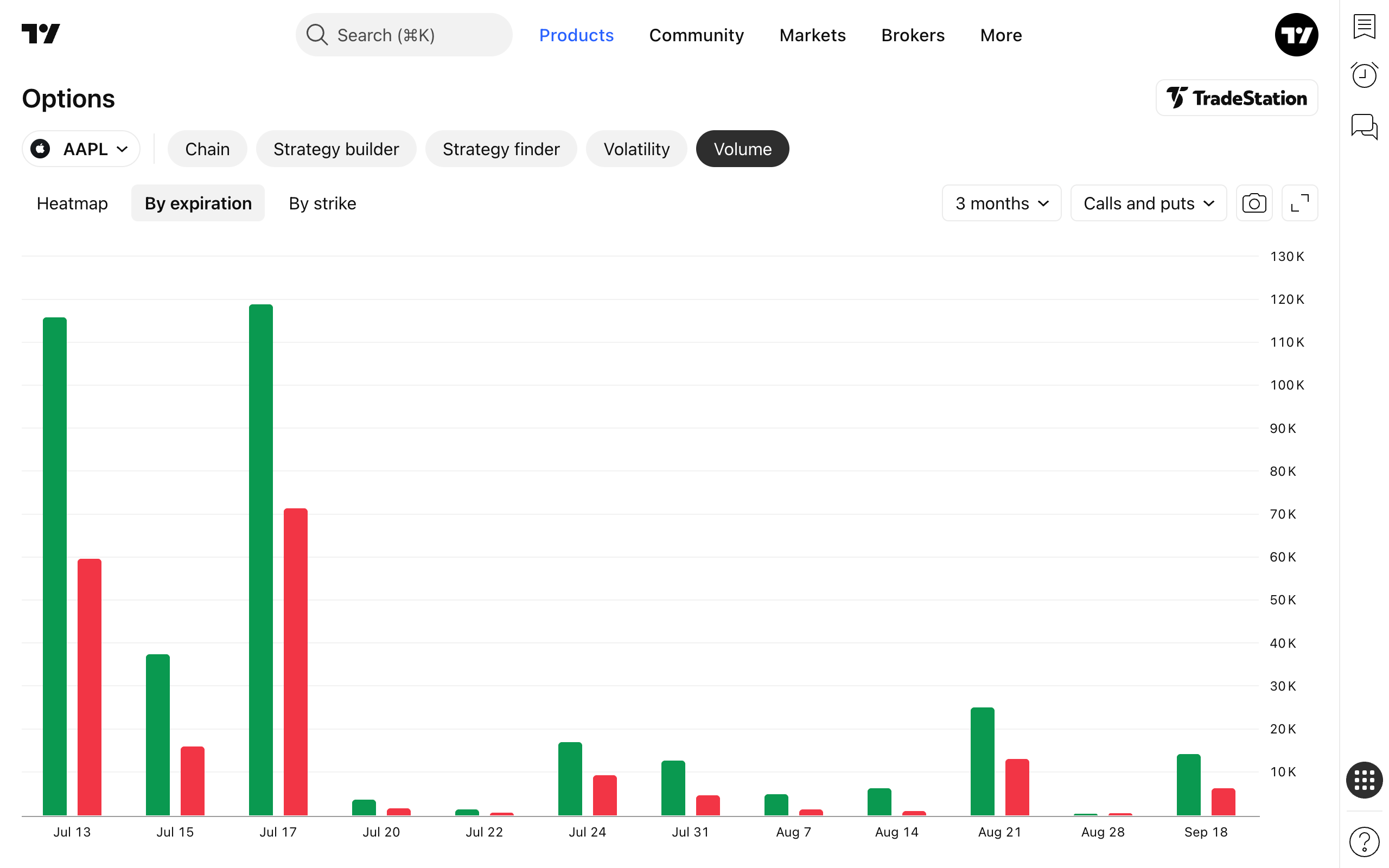Image resolution: width=1389 pixels, height=868 pixels.
Task: Open the products grid icon
Action: tap(1363, 780)
